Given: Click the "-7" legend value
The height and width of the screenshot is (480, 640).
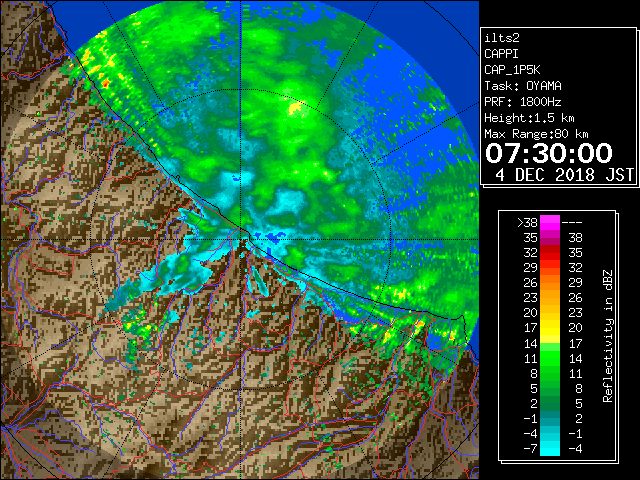Looking at the screenshot, I should 530,449.
